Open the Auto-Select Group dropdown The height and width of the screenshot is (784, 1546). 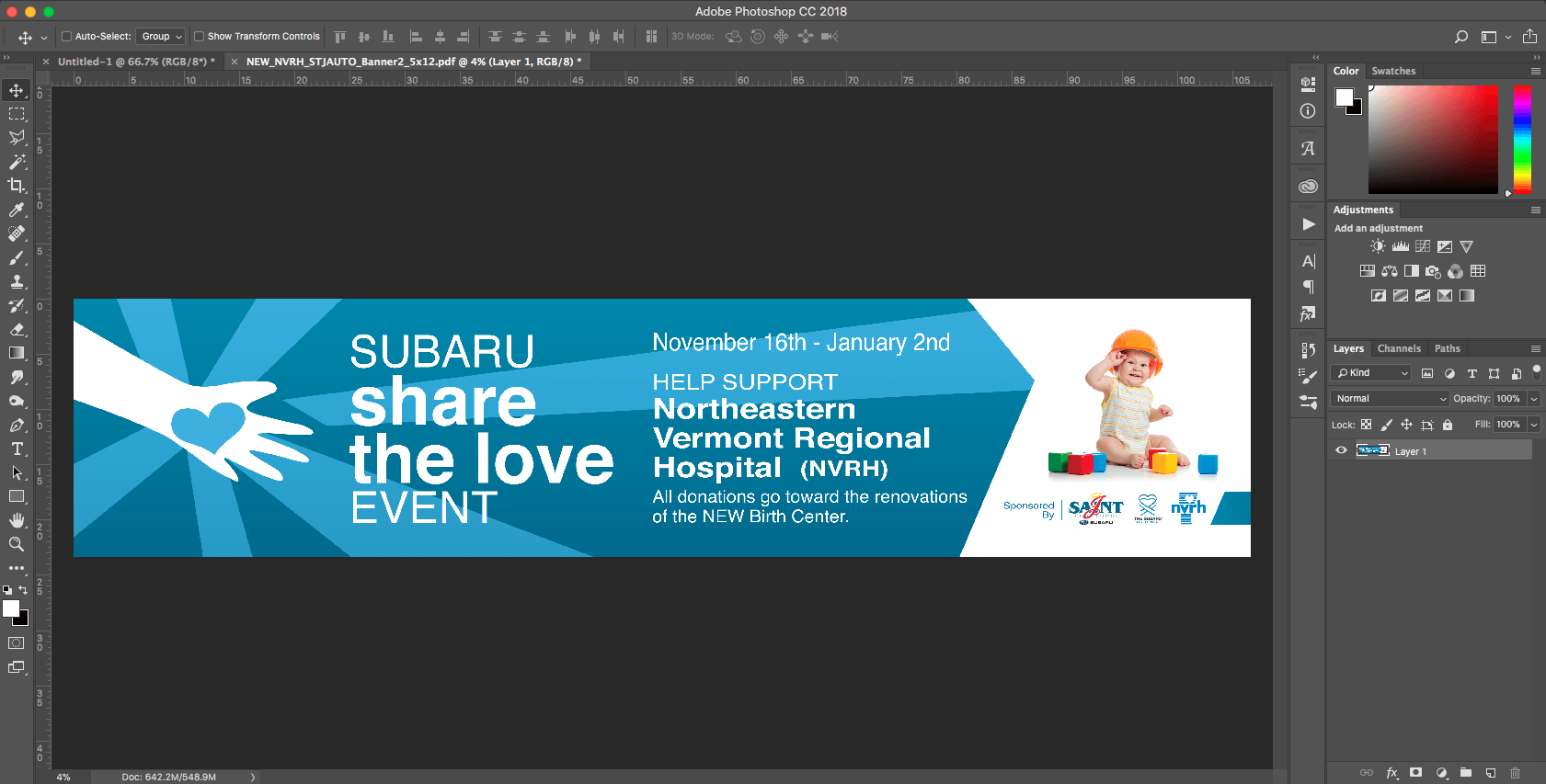[x=161, y=37]
